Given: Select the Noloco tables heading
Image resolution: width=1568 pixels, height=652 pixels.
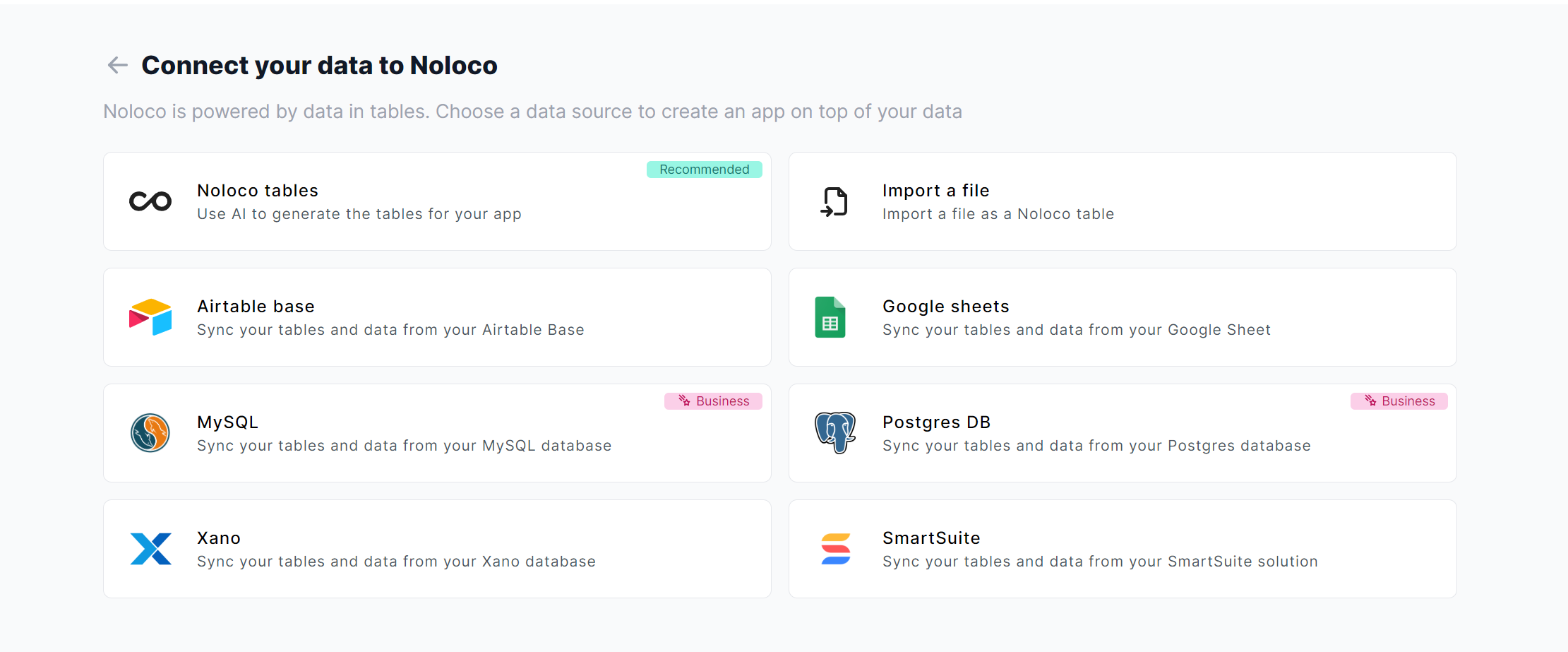Looking at the screenshot, I should 258,191.
